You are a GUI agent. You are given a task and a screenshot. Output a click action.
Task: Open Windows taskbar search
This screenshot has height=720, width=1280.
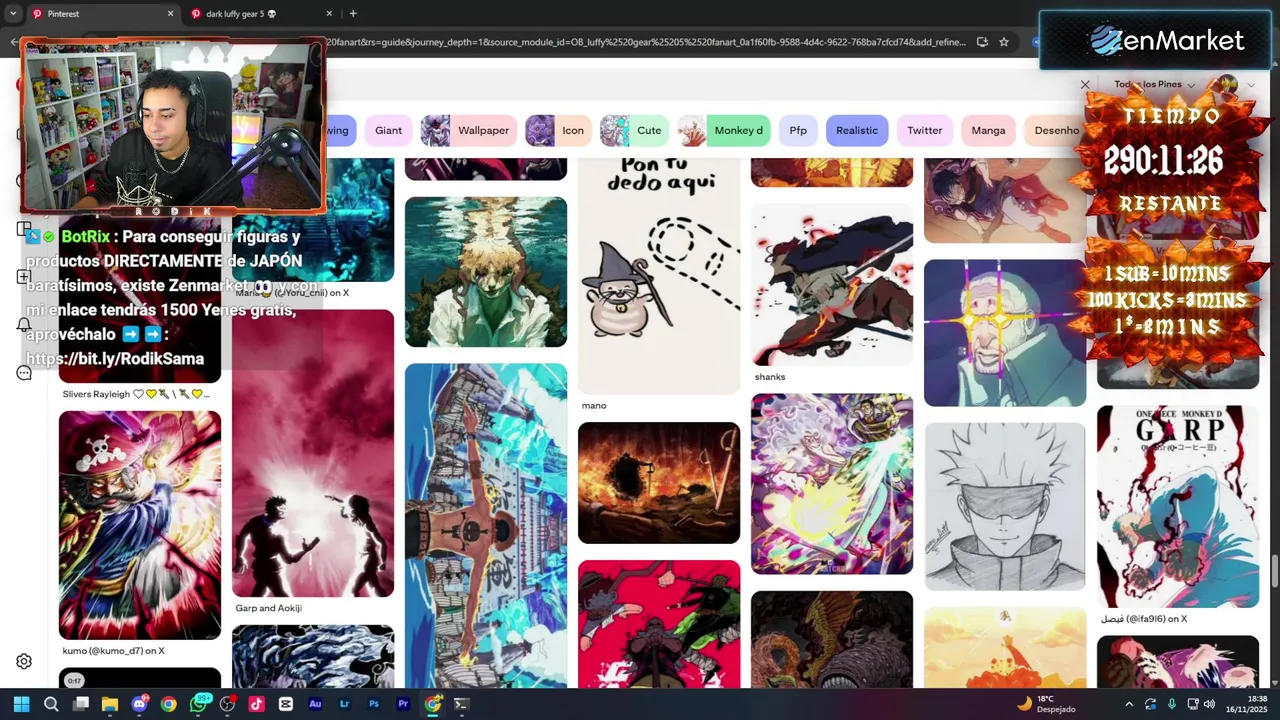click(x=51, y=704)
